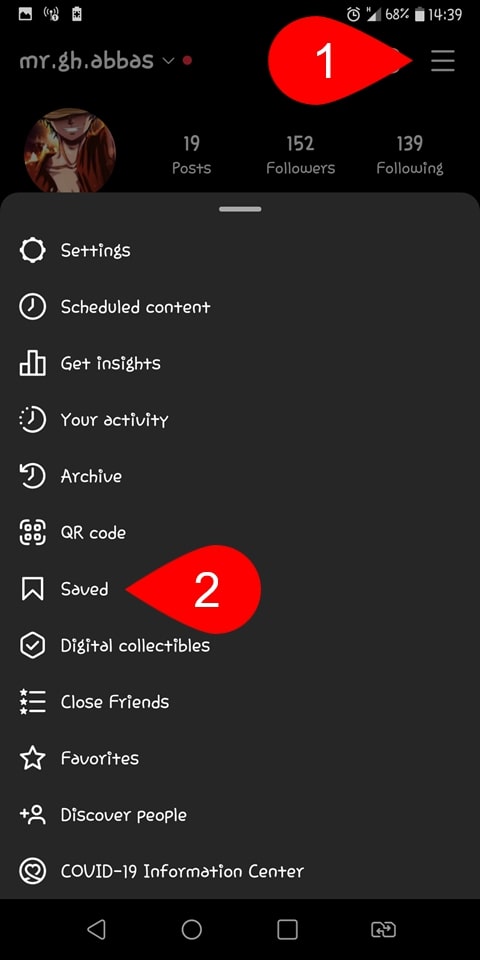
Task: Tap the Saved bookmark icon
Action: [x=32, y=589]
